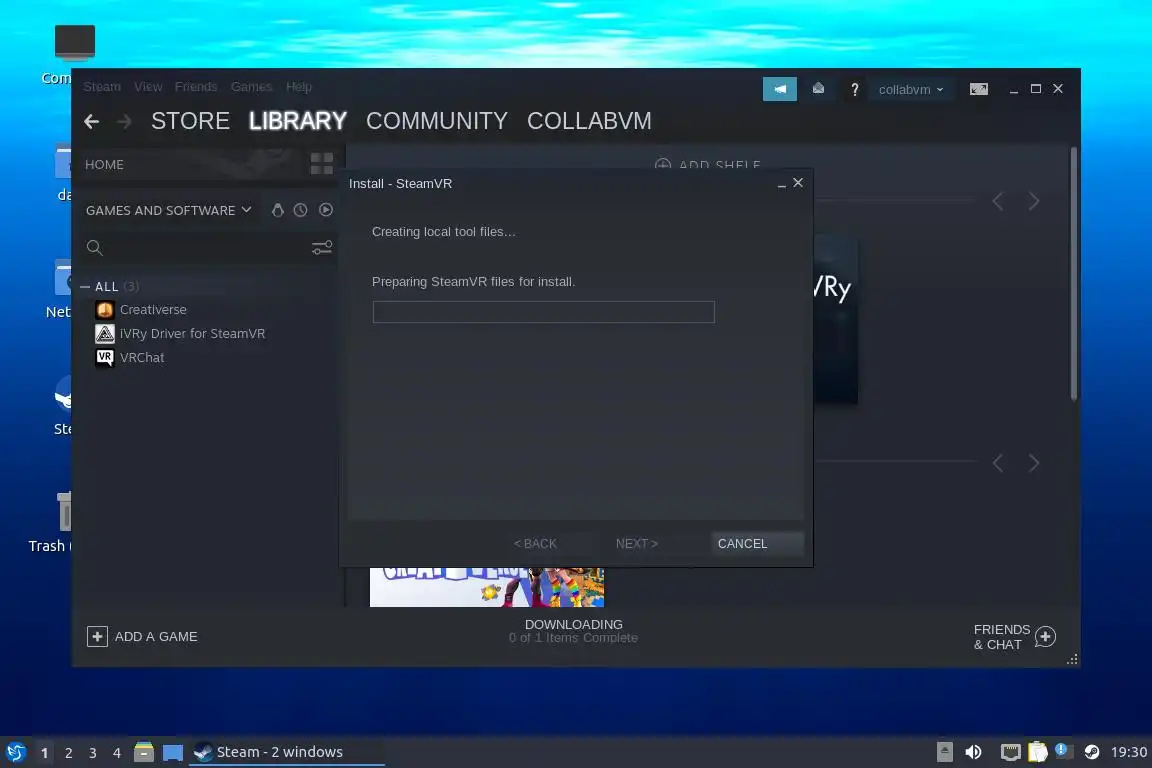Switch to collections grid view icon
1152x768 pixels.
(x=322, y=164)
